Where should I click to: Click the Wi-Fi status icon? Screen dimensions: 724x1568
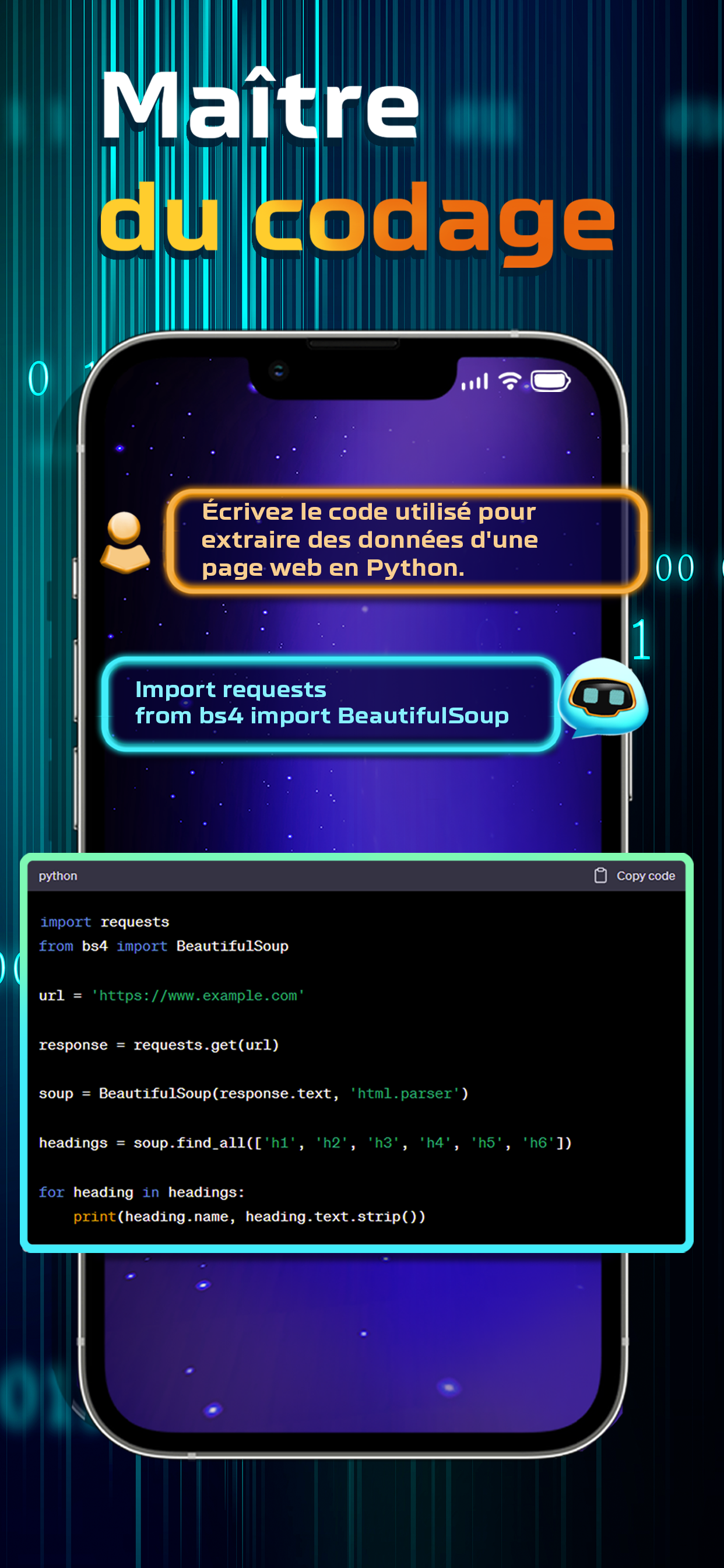[510, 381]
